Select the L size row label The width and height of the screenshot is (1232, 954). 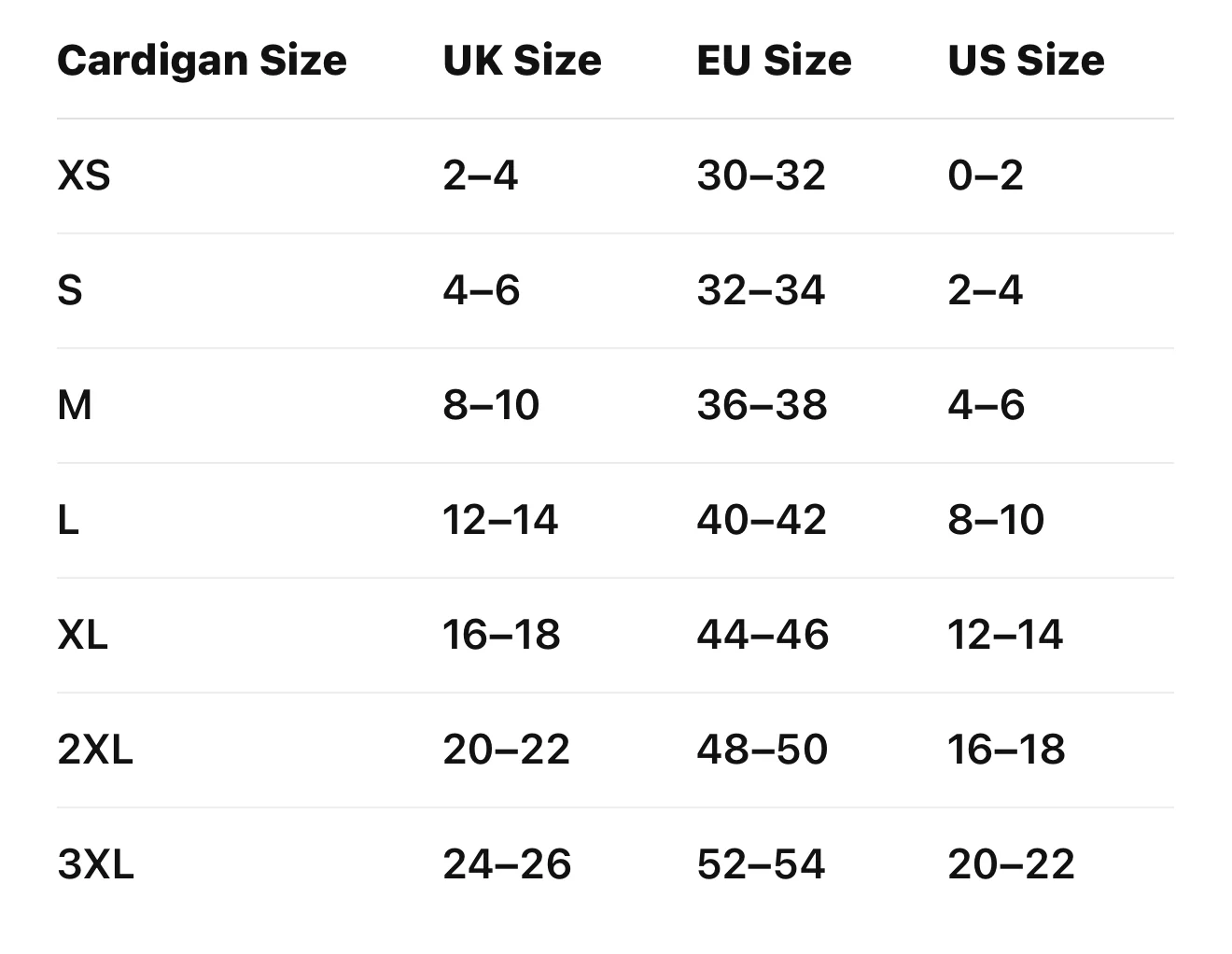pyautogui.click(x=68, y=520)
